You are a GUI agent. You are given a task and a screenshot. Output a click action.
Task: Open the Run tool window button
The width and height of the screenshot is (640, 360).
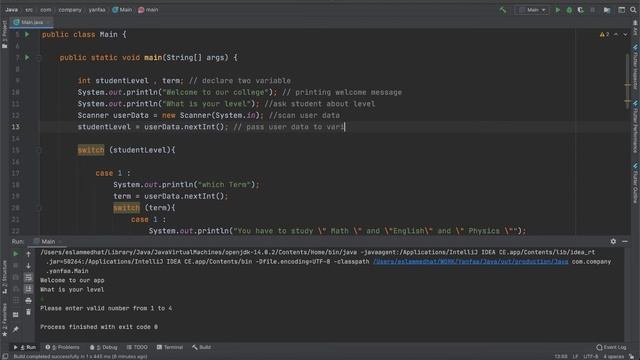[x=25, y=347]
